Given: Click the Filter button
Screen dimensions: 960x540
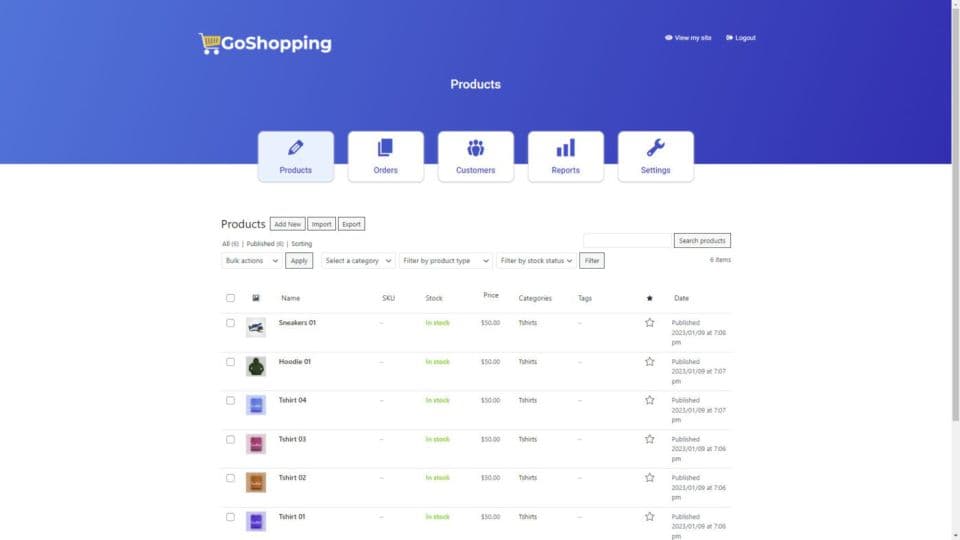Looking at the screenshot, I should 592,261.
